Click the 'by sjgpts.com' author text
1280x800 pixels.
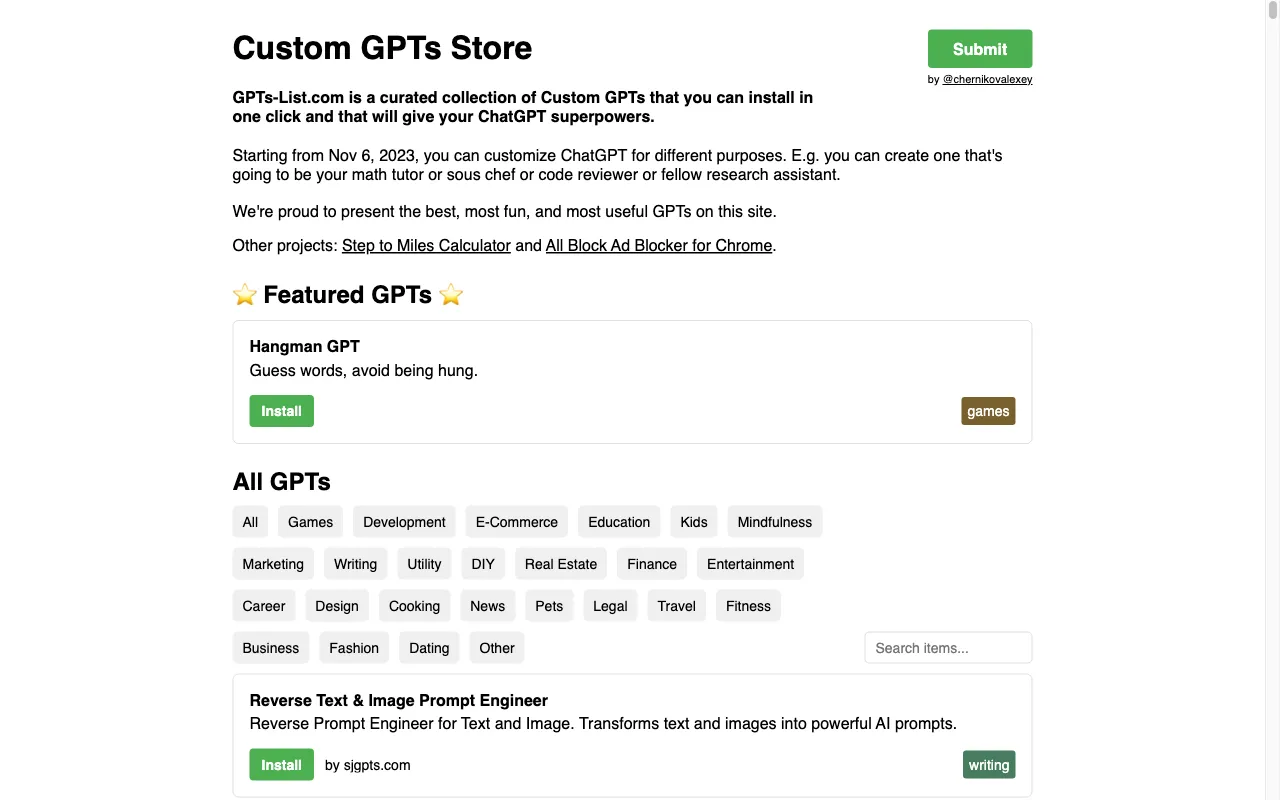[368, 765]
